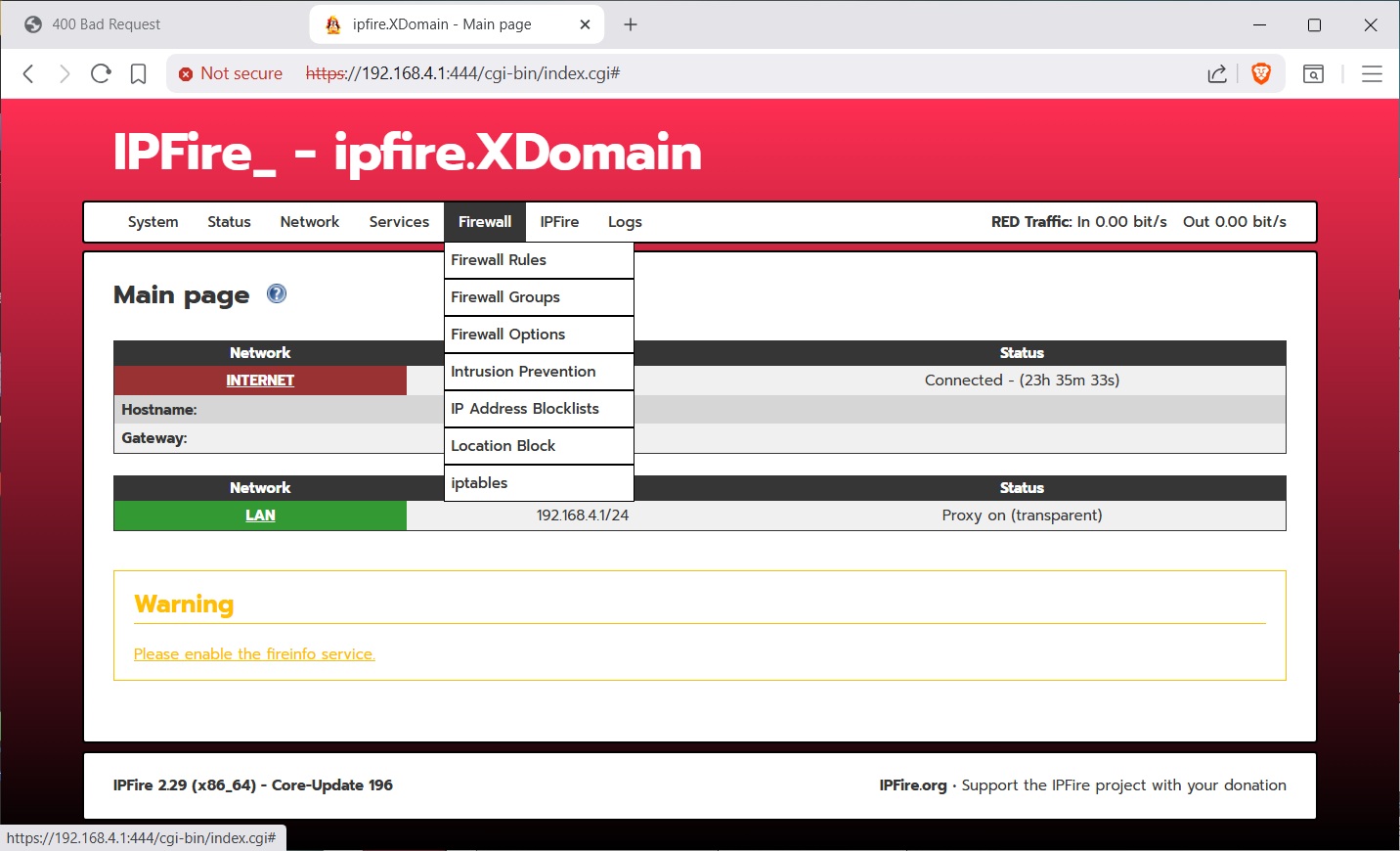Click the red INTERNET network link
Image resolution: width=1400 pixels, height=851 pixels.
coord(260,381)
